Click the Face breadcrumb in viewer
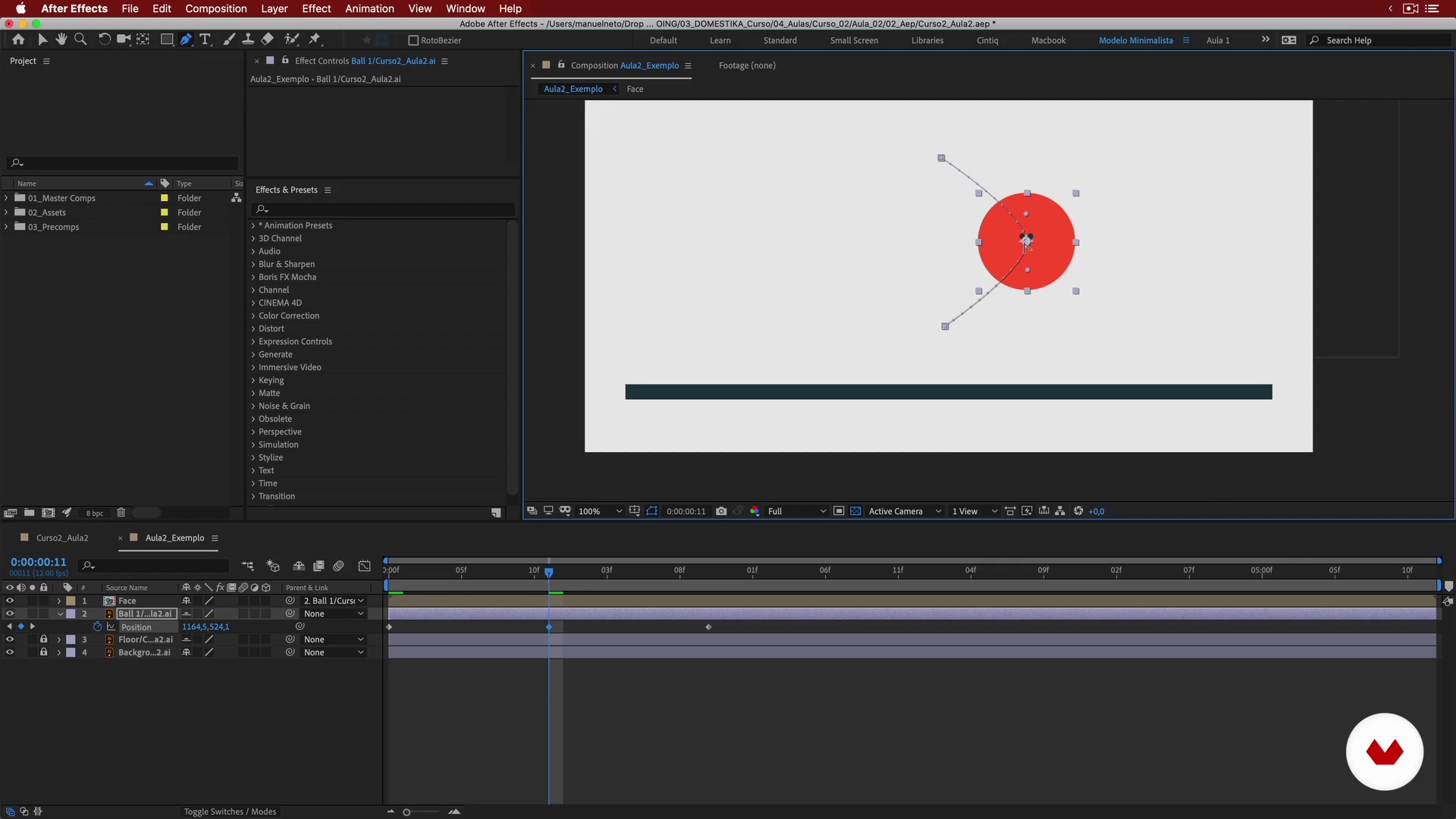The image size is (1456, 819). click(635, 89)
